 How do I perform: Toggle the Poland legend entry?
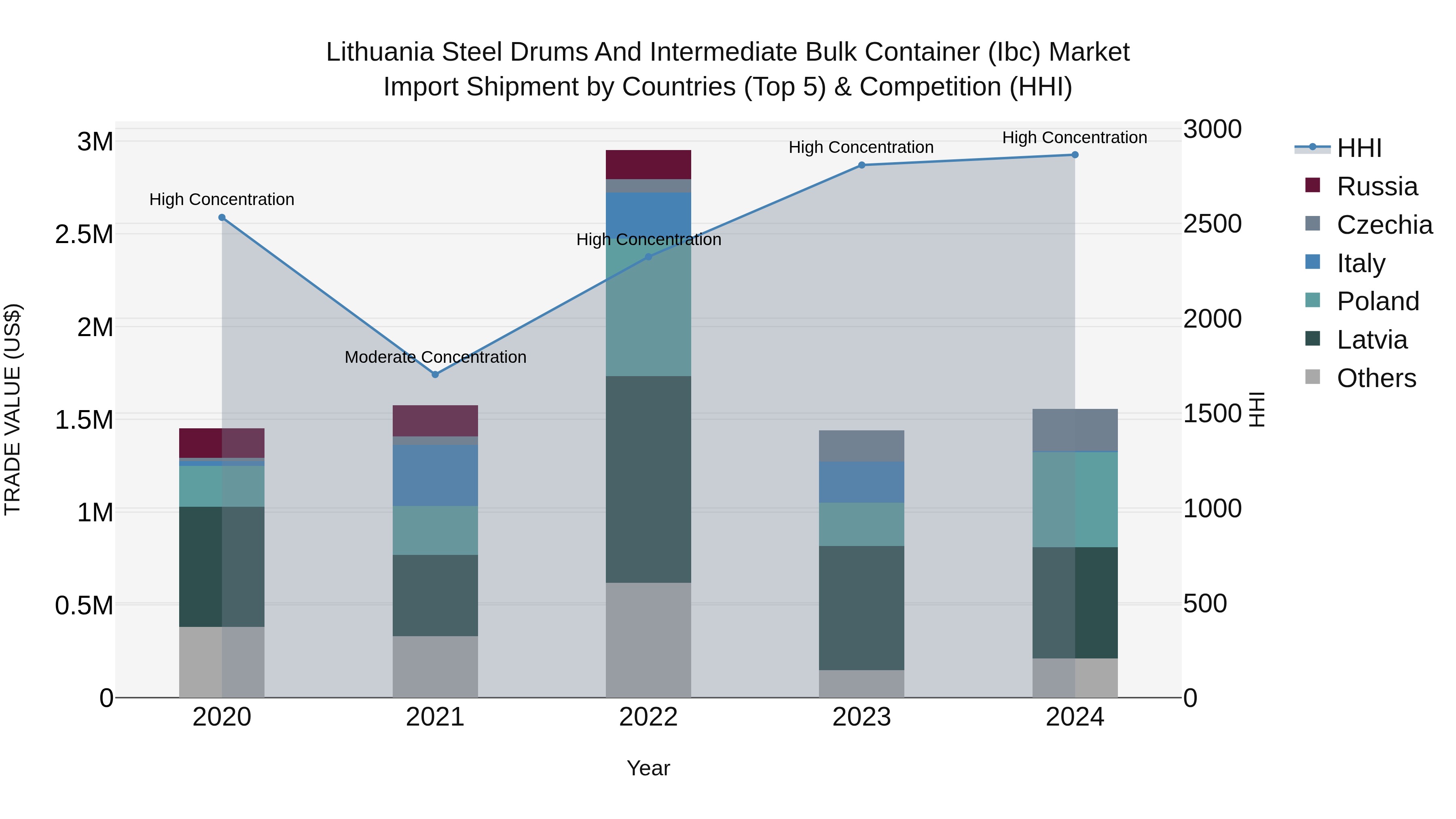point(1362,301)
